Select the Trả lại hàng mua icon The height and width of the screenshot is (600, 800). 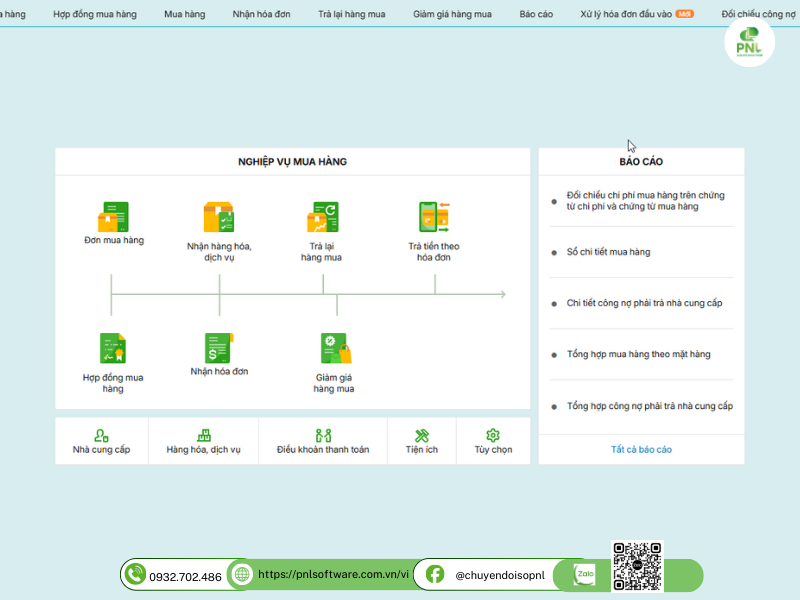click(x=322, y=217)
